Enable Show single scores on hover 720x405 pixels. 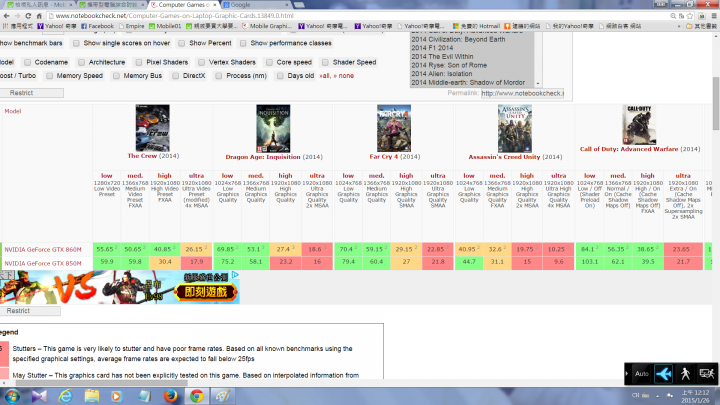[76, 43]
